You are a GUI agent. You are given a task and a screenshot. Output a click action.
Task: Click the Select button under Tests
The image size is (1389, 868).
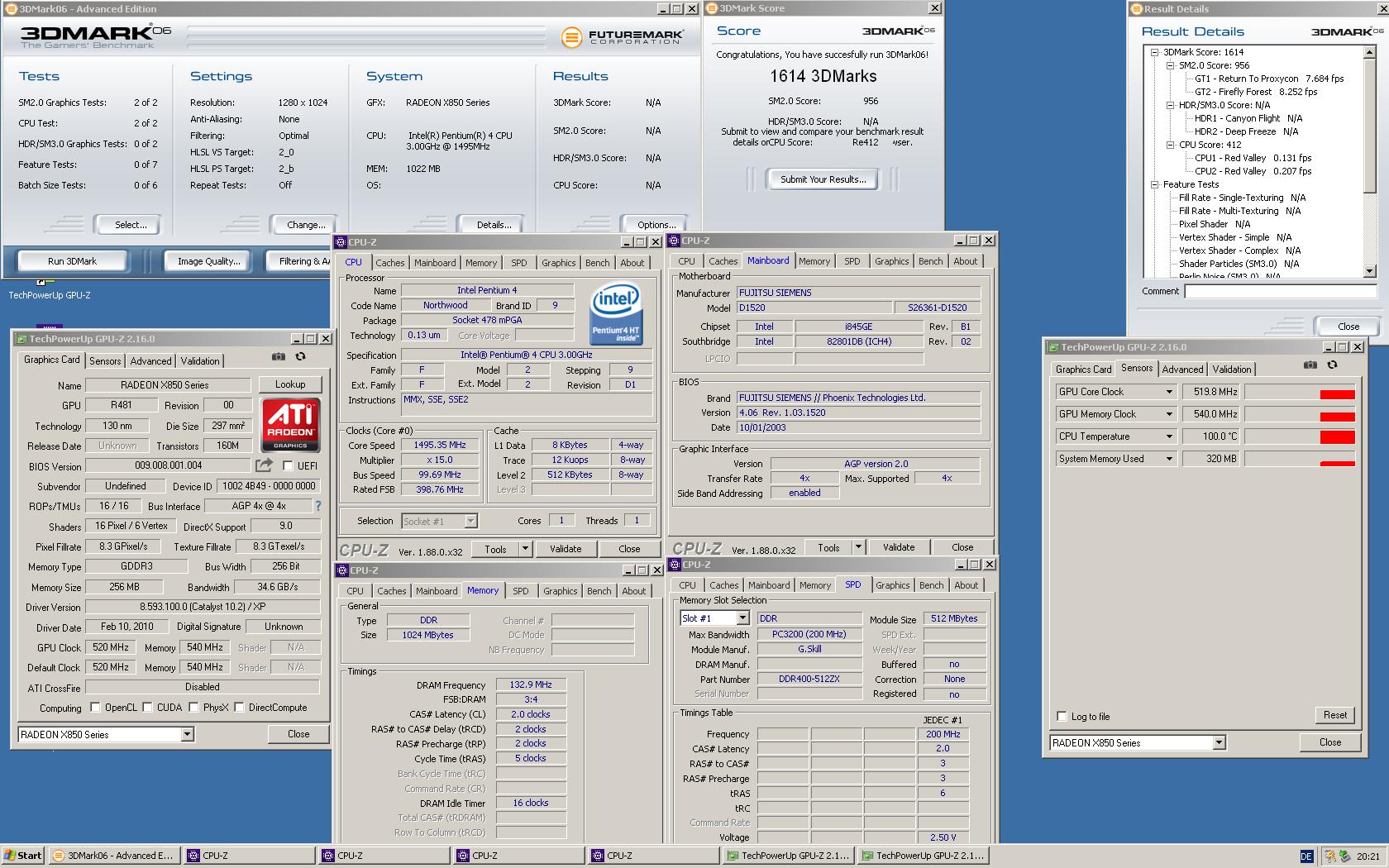(x=131, y=225)
